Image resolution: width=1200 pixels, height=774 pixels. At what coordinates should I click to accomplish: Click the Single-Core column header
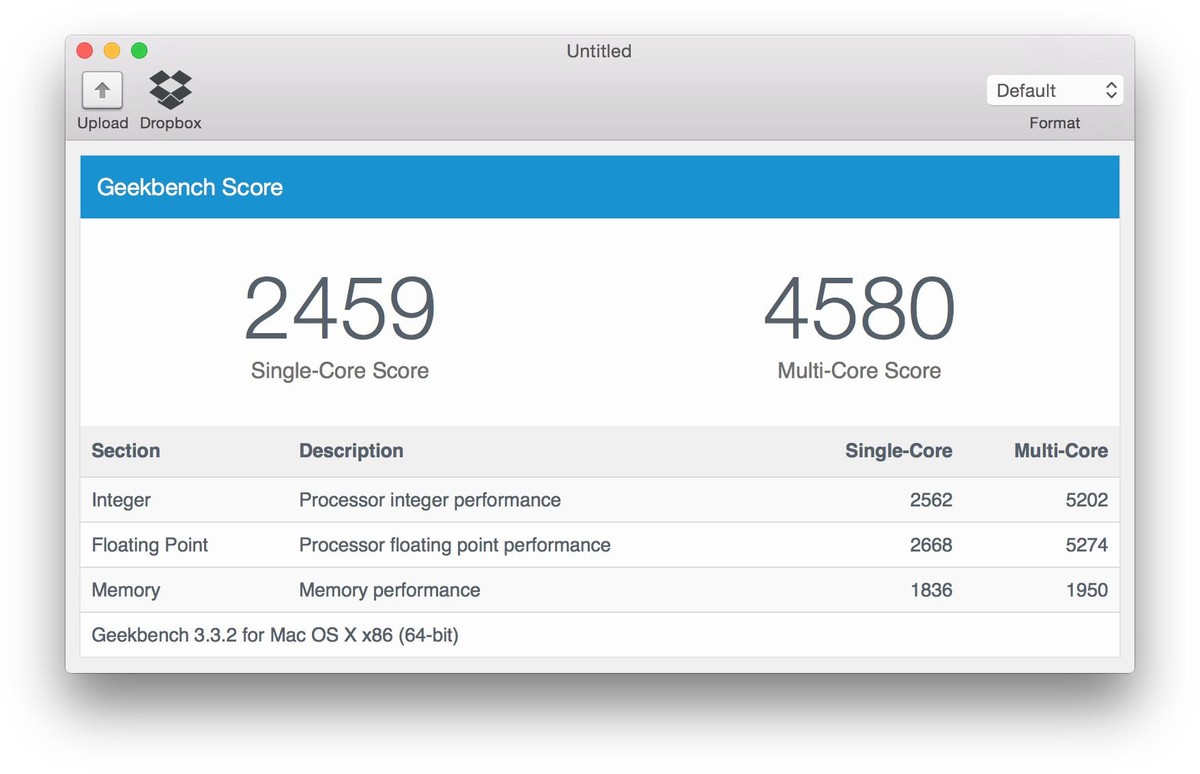pos(899,451)
